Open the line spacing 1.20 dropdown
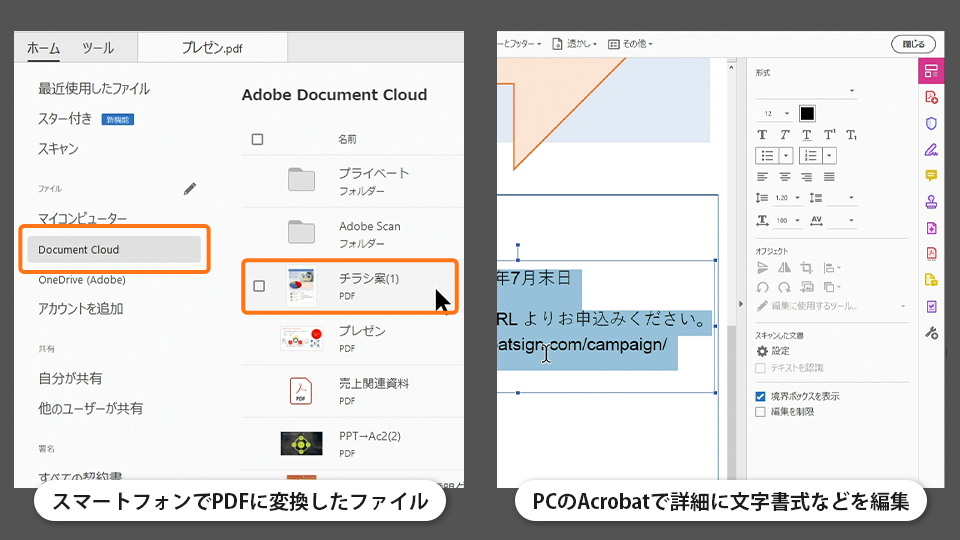Screen dimensions: 960x540 click(797, 198)
